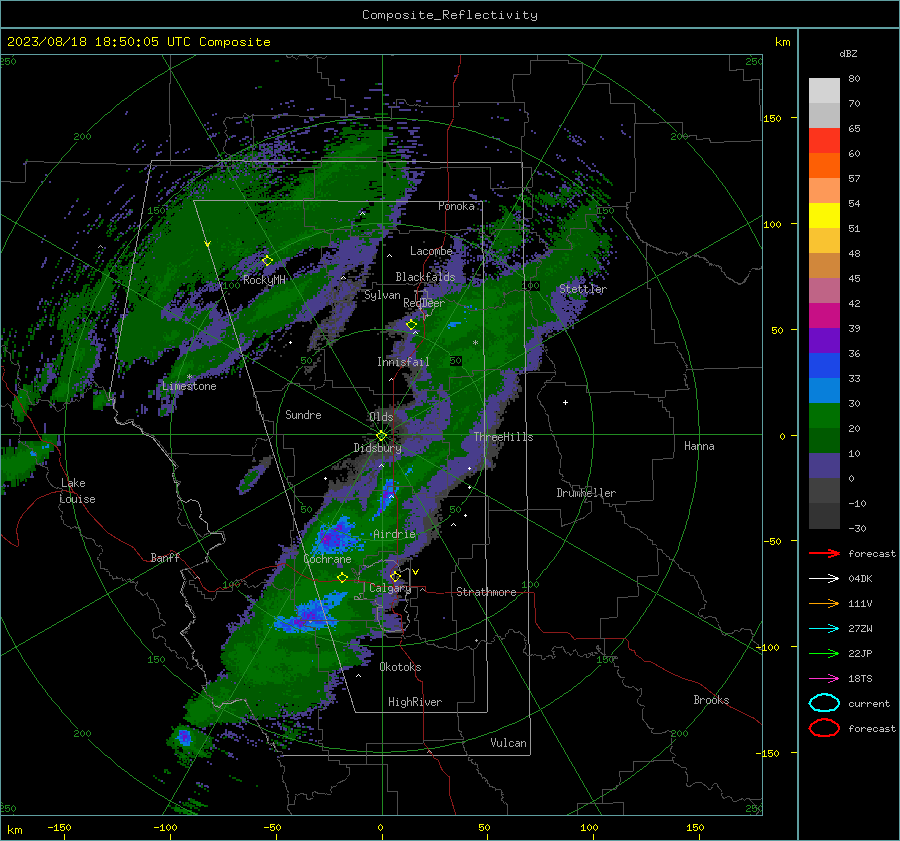Viewport: 900px width, 841px height.
Task: Click the Hanna label
Action: tap(699, 446)
